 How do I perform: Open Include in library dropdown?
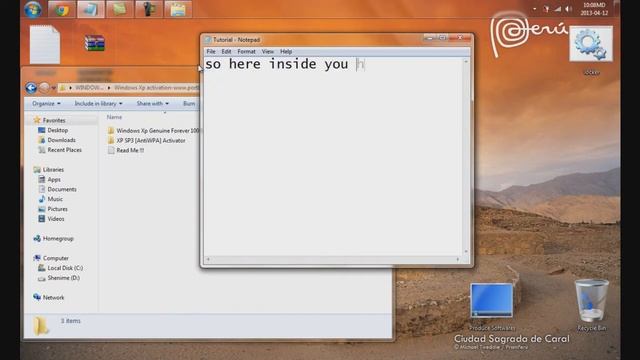pyautogui.click(x=98, y=104)
